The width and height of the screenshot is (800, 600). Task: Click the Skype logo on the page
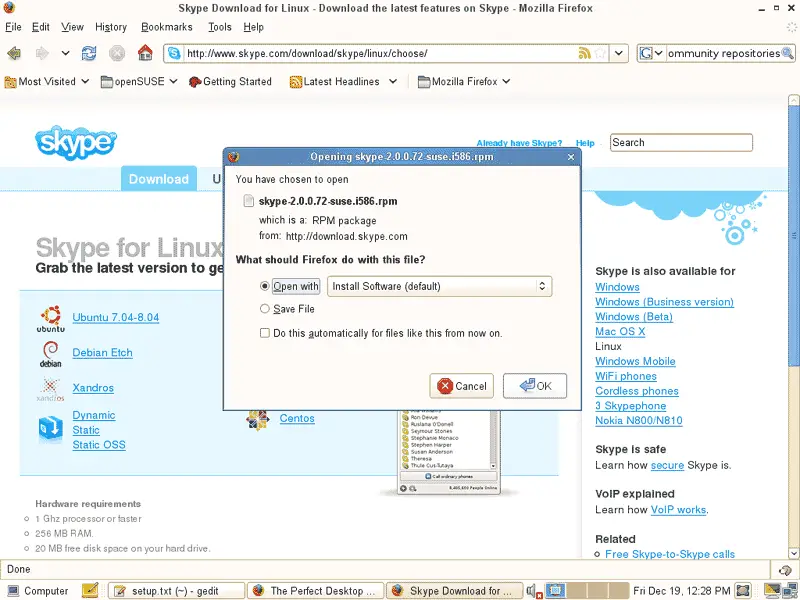tap(76, 142)
